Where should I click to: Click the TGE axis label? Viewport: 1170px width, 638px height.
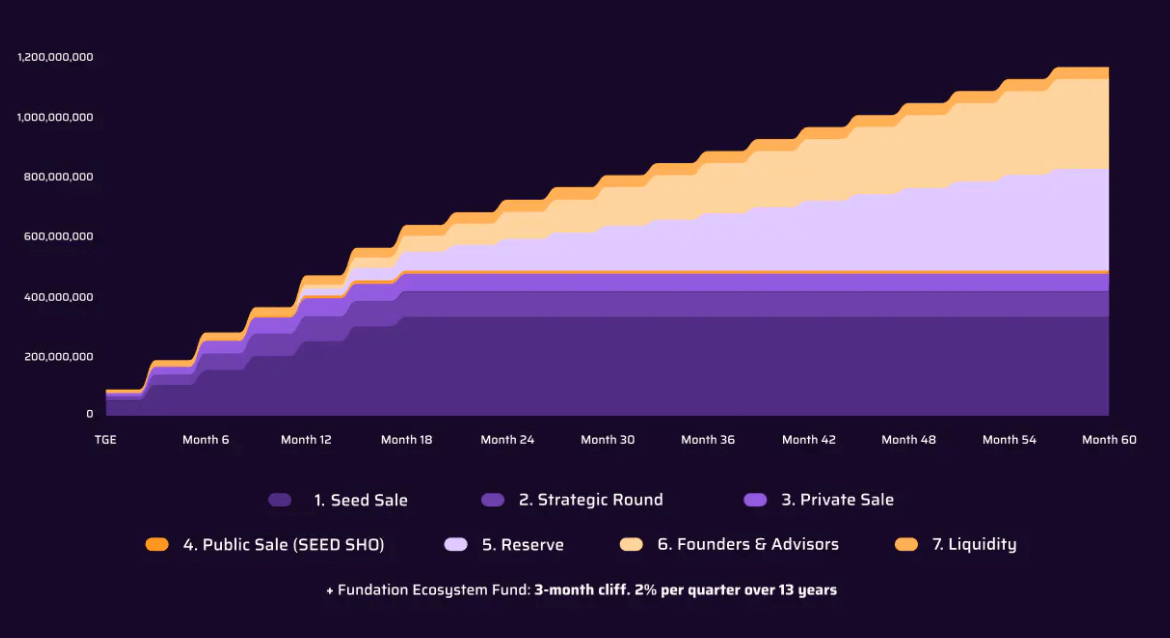pos(105,440)
